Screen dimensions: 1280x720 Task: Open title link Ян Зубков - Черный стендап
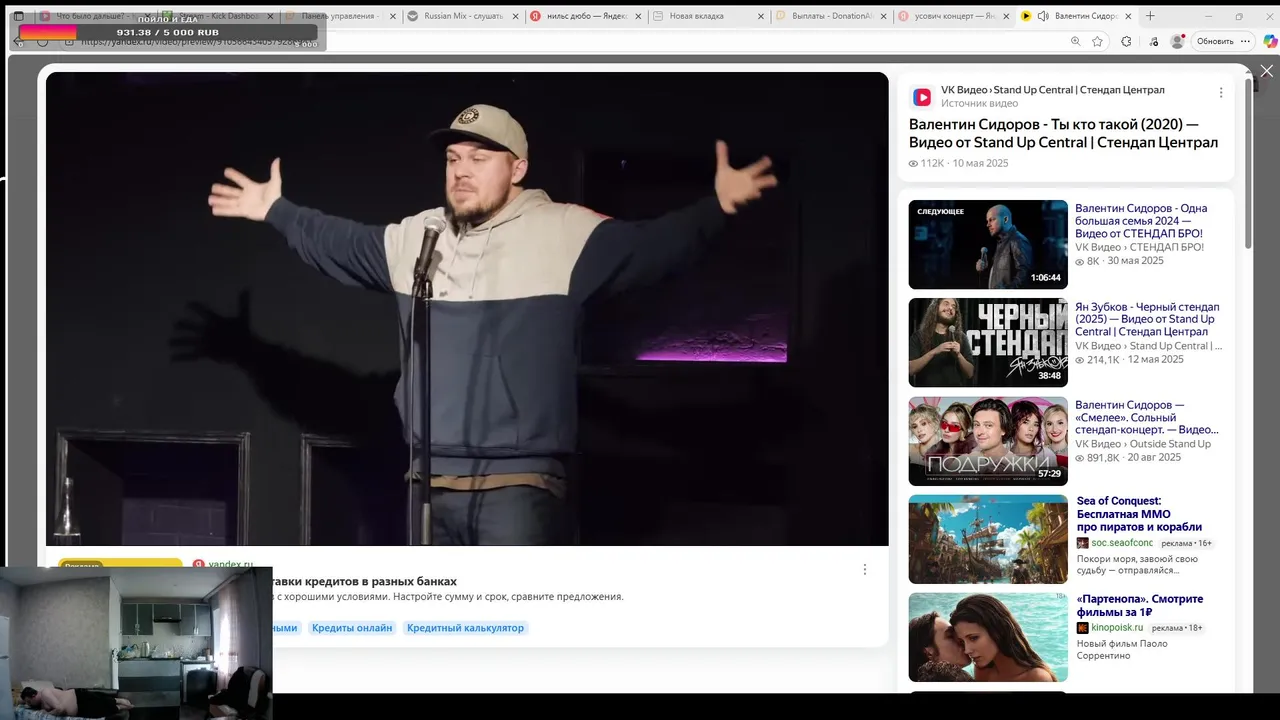pos(1147,319)
